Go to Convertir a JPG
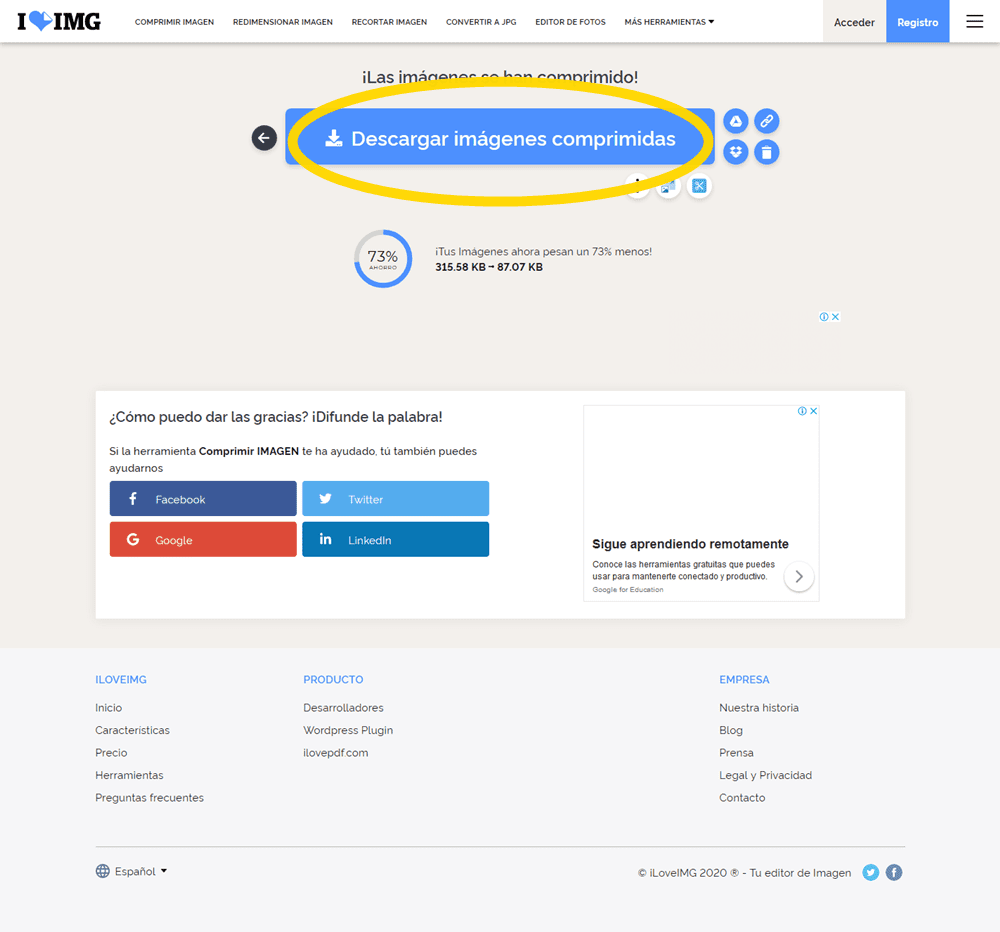The image size is (1000, 932). coord(481,22)
